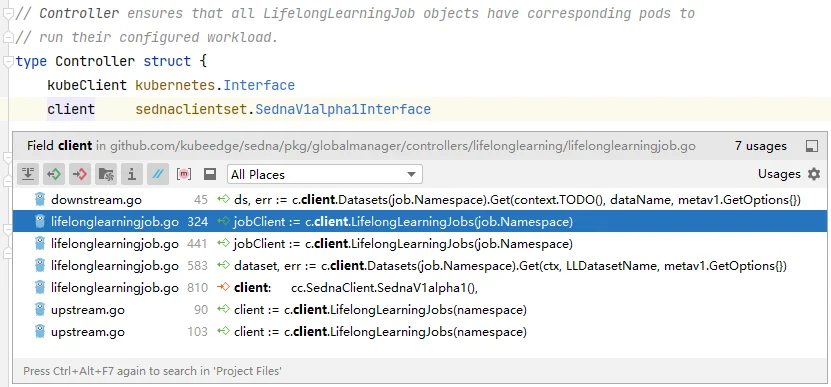The width and height of the screenshot is (831, 387).
Task: Collapse fold marker at 'run their configured workload' line
Action: [x=7, y=38]
